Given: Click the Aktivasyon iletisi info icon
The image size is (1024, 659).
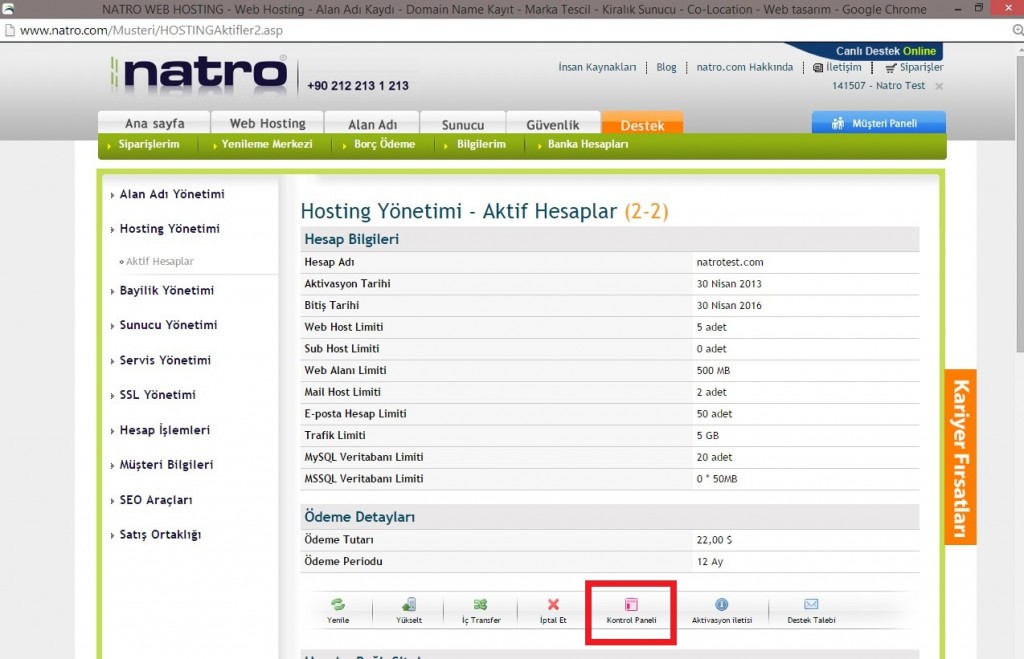Looking at the screenshot, I should click(x=722, y=604).
